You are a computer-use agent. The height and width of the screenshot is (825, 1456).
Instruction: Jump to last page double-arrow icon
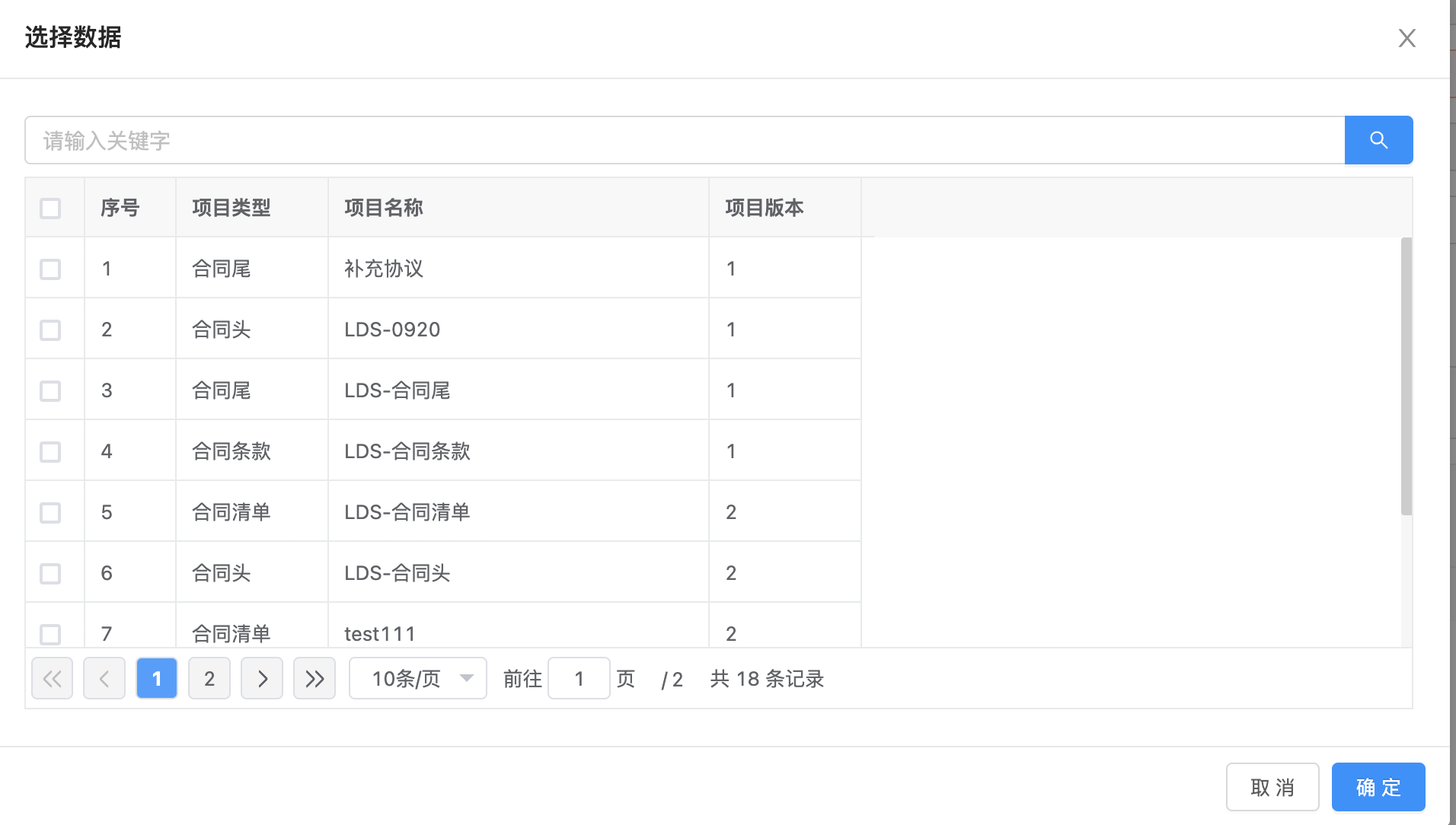tap(315, 678)
